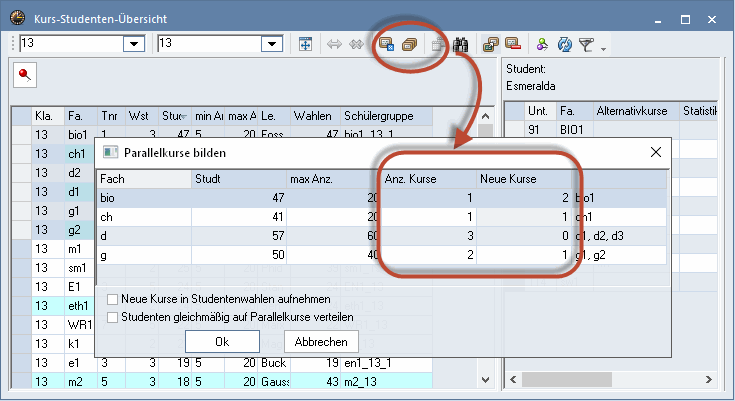Edit Neue Kurse value 2 for bio
The image size is (735, 401).
(524, 198)
